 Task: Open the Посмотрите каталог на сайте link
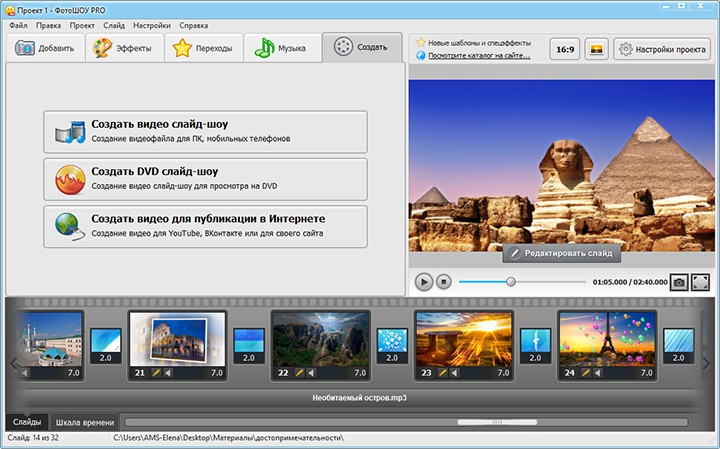479,55
